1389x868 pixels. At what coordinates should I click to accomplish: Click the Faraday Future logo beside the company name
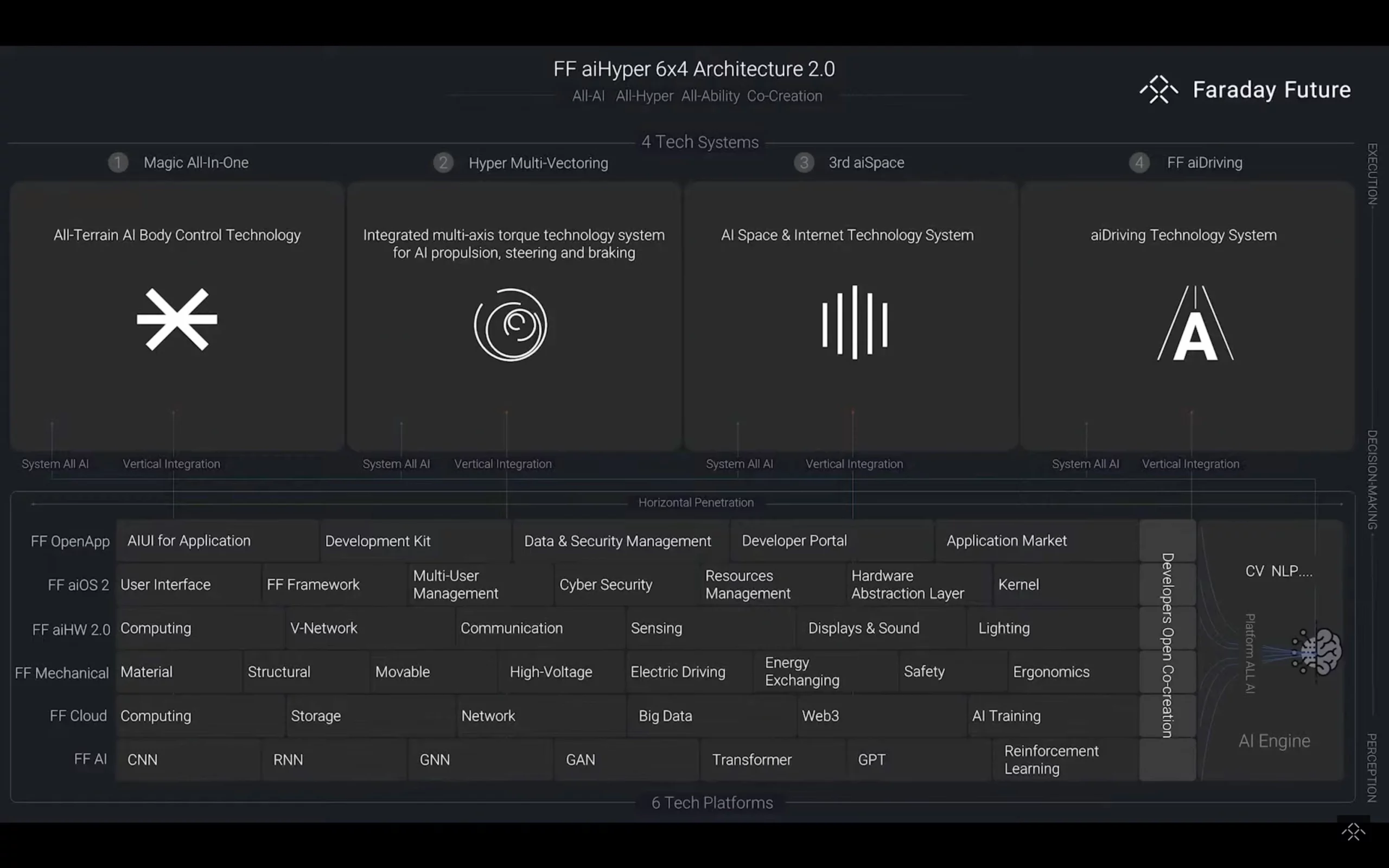pyautogui.click(x=1158, y=90)
